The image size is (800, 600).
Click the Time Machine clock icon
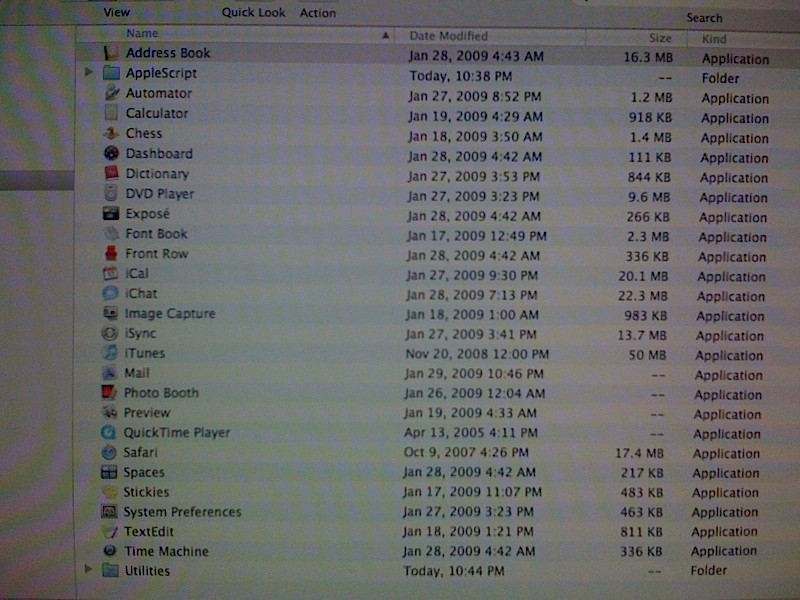(x=109, y=551)
